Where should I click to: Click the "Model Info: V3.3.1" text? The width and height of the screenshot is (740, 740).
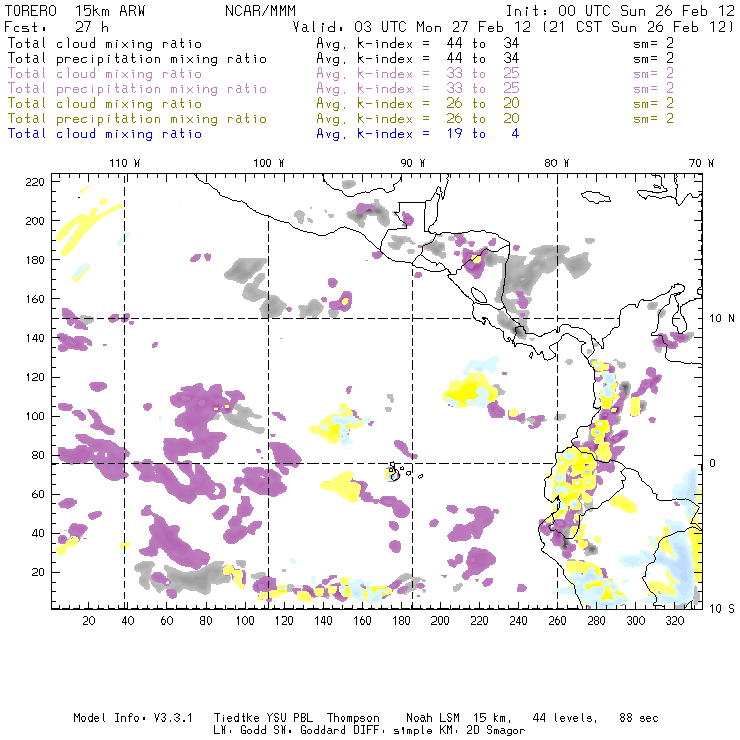tap(133, 718)
